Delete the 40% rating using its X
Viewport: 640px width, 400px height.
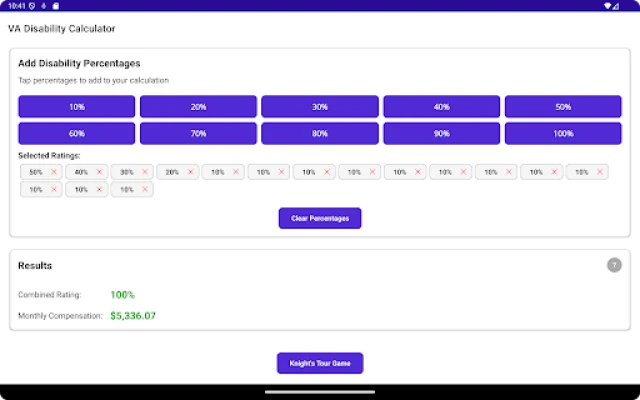pos(99,172)
